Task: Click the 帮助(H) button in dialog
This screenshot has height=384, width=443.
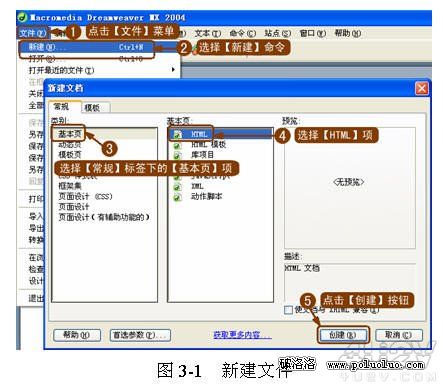Action: [x=77, y=335]
